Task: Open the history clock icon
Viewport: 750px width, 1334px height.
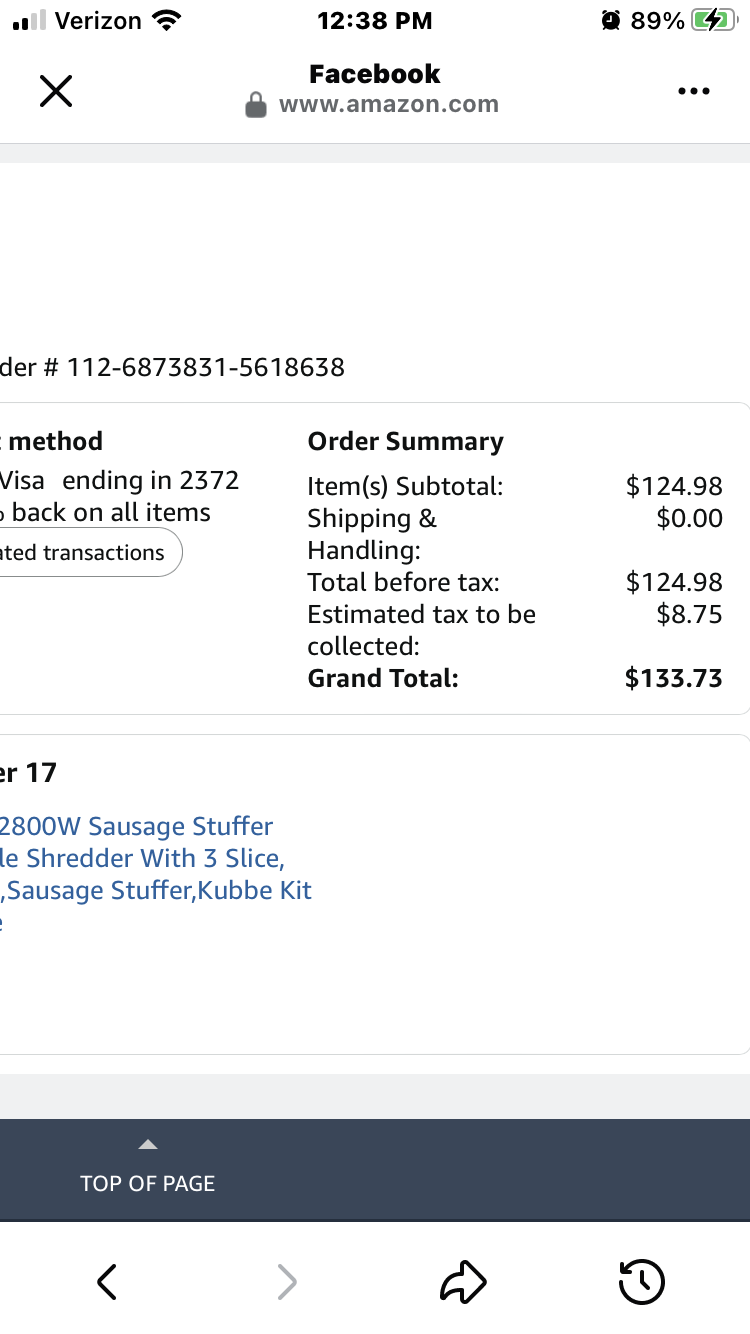Action: (641, 1281)
